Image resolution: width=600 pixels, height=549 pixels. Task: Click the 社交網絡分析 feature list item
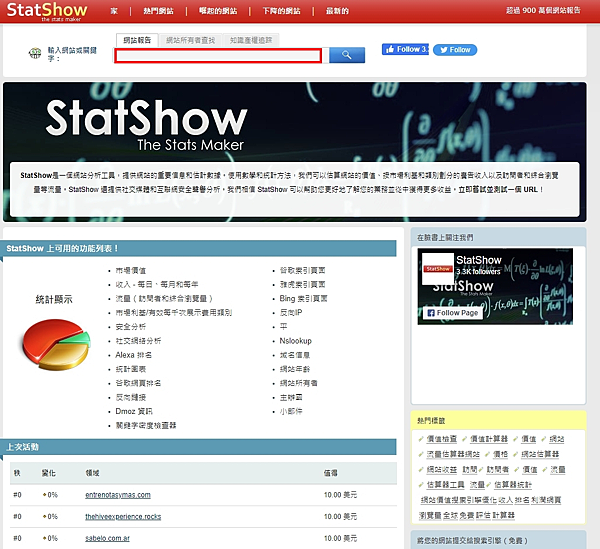[138, 341]
